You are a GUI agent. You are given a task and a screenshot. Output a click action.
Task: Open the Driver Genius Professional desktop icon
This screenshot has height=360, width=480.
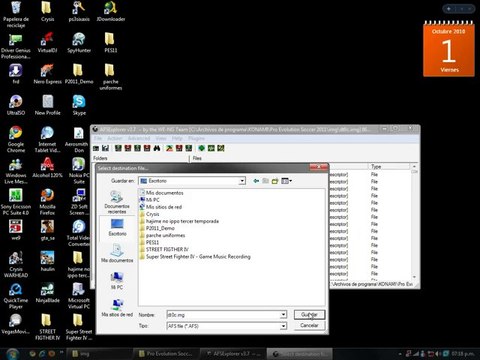[16, 46]
